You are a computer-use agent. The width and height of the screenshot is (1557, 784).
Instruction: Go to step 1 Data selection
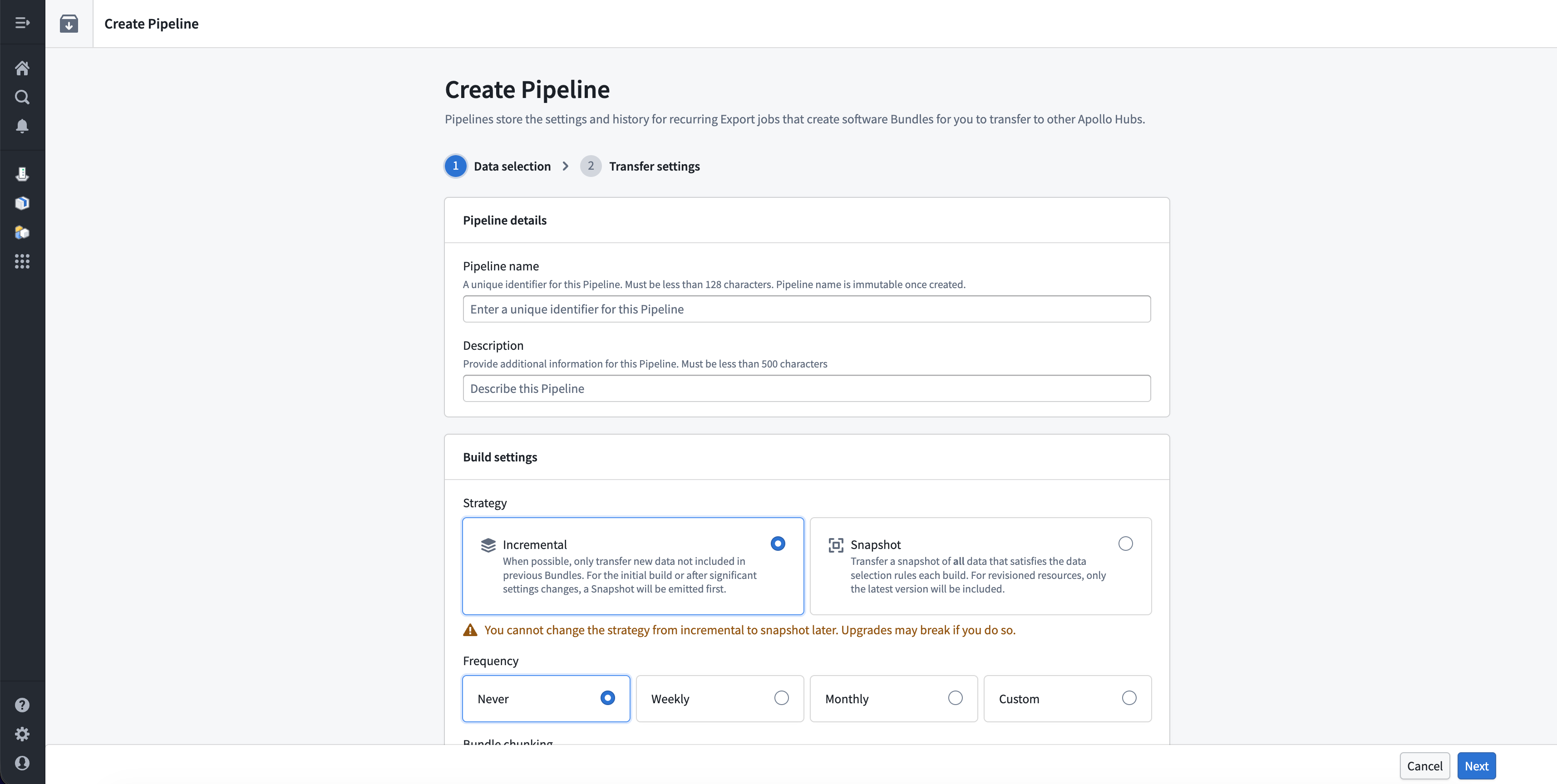498,166
